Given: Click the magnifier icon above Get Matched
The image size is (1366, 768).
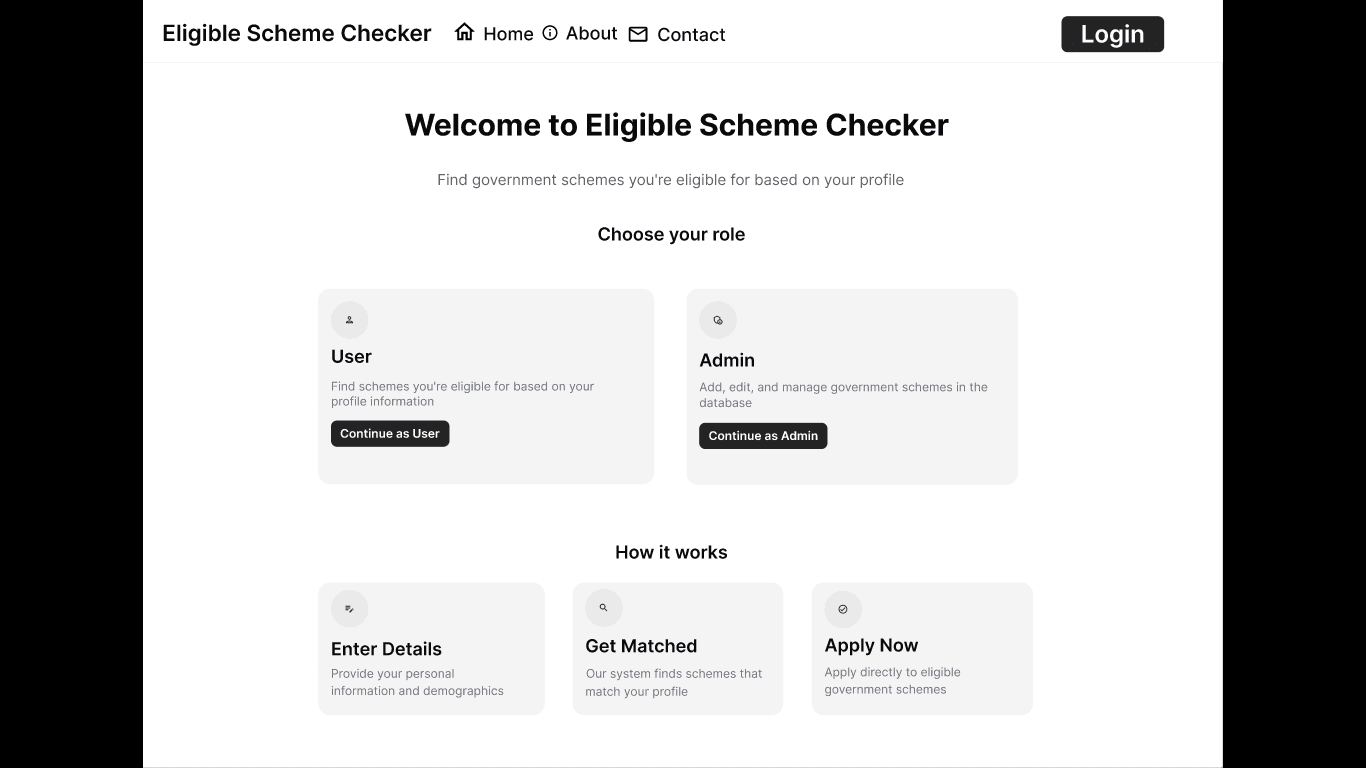Looking at the screenshot, I should (604, 608).
